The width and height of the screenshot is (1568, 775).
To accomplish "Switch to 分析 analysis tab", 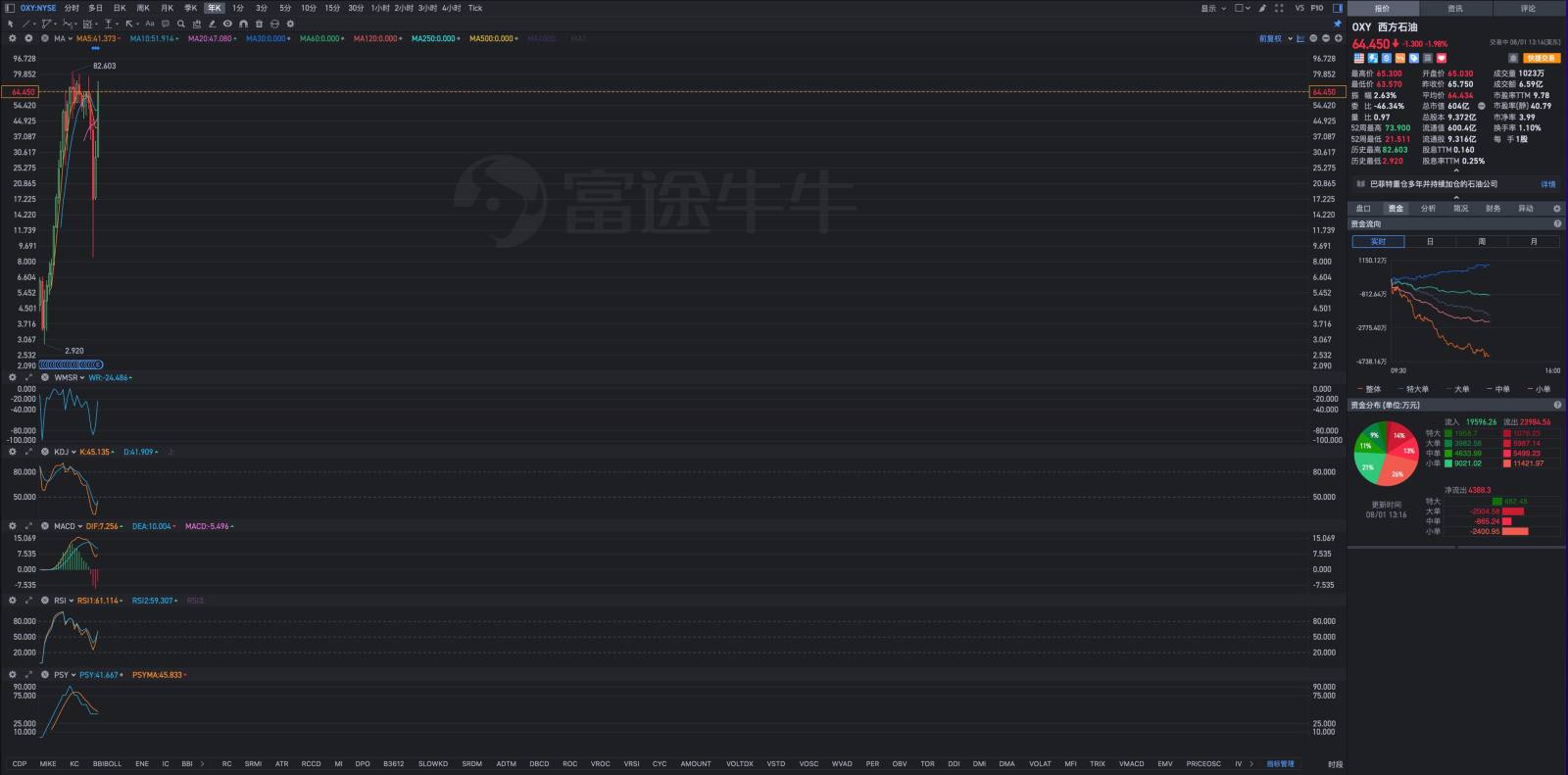I will click(x=1428, y=209).
